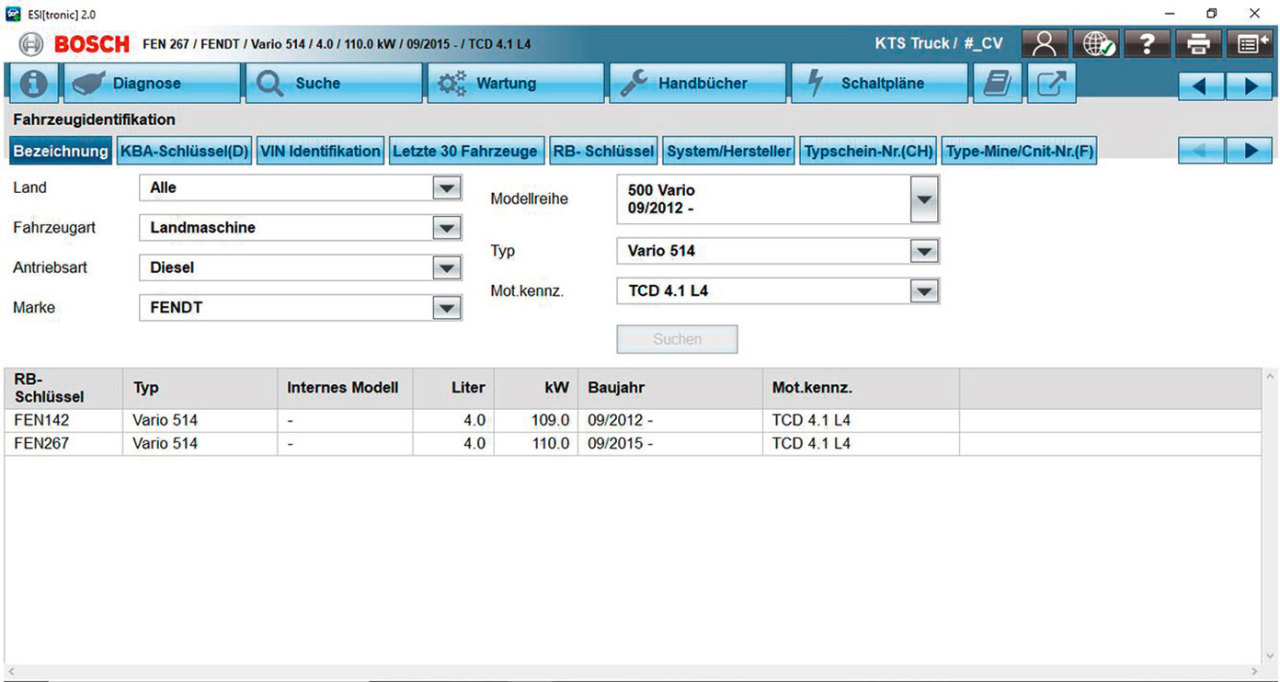Expand the Antriebsart dropdown
Screen dimensions: 1280x682
(446, 268)
